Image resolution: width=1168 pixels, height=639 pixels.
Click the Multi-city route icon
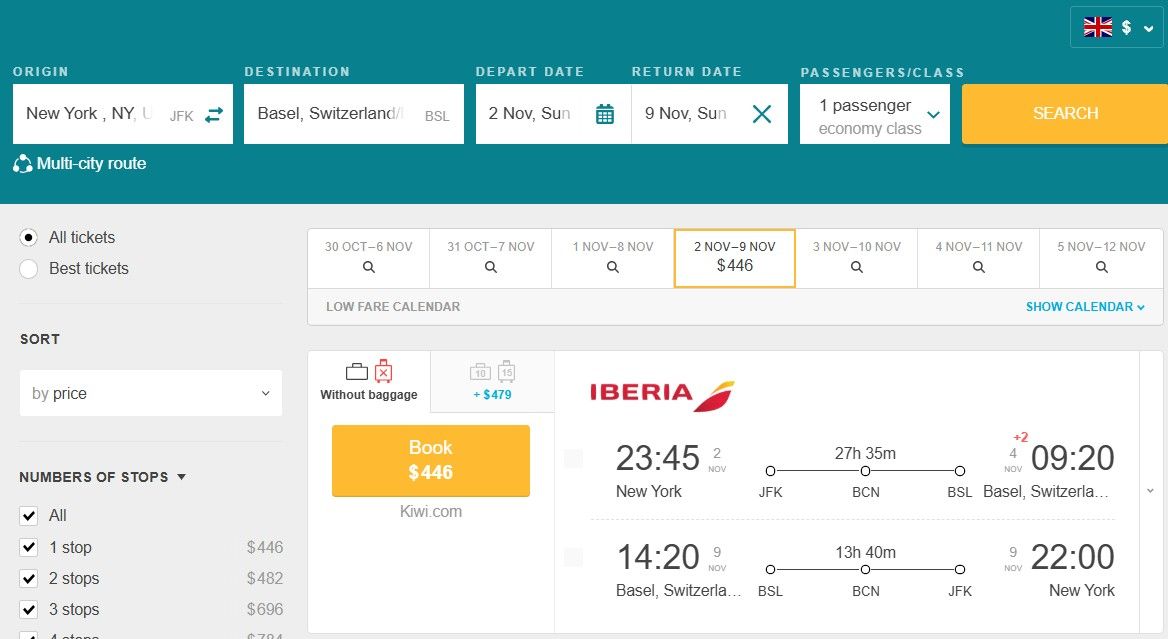point(23,164)
